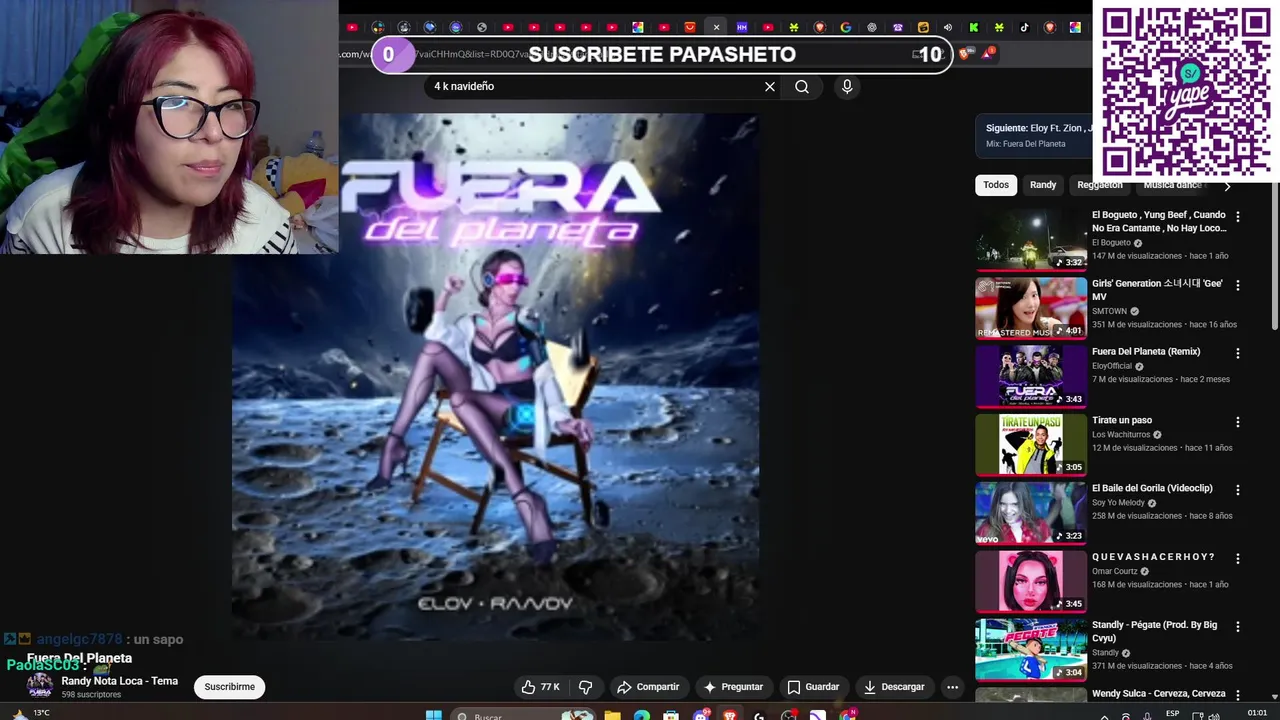Image resolution: width=1280 pixels, height=720 pixels.
Task: Open Fuera Del Planeta (Remix) thumbnail
Action: [x=1031, y=376]
